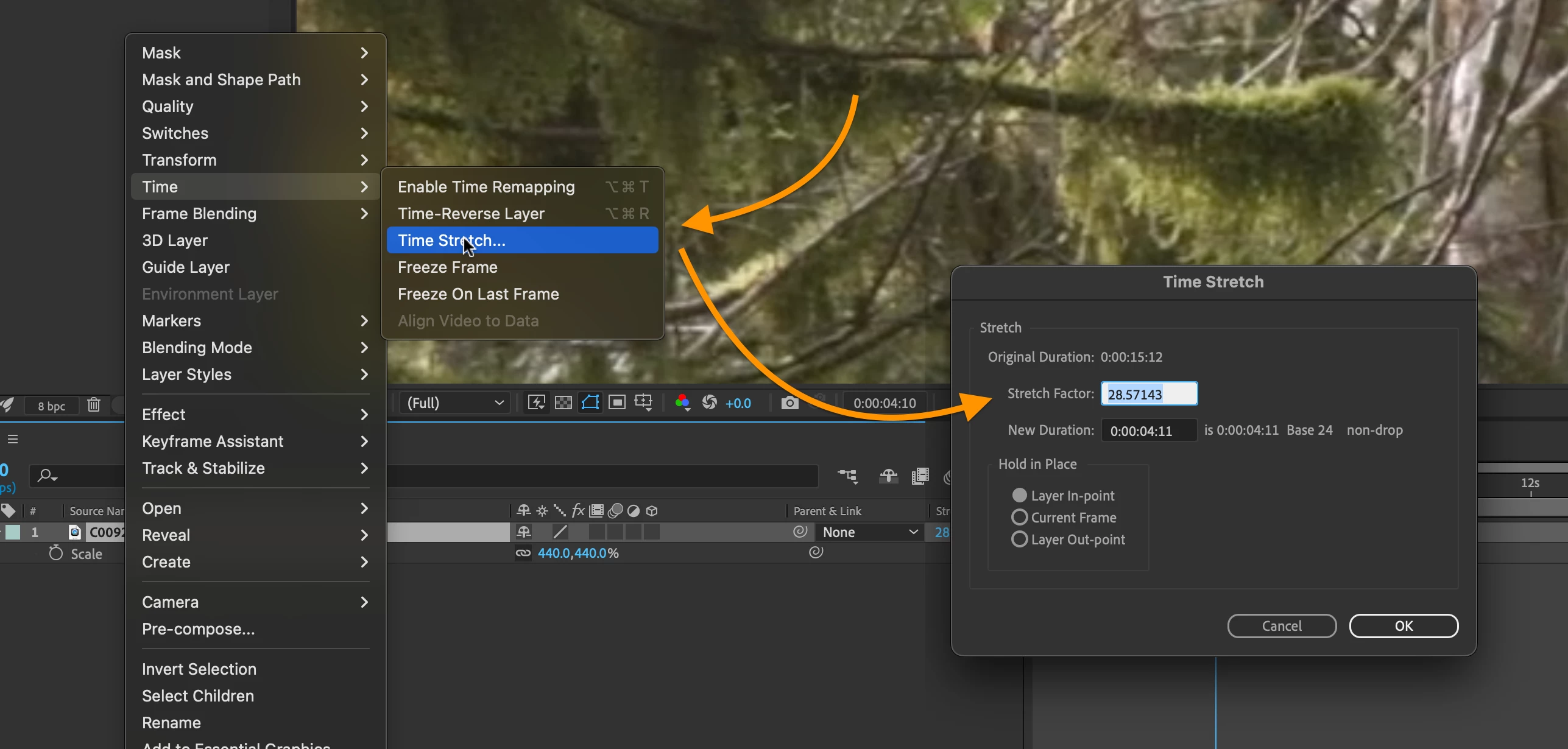Viewport: 1568px width, 749px height.
Task: Toggle mask and shape path visibility icon
Action: click(590, 403)
